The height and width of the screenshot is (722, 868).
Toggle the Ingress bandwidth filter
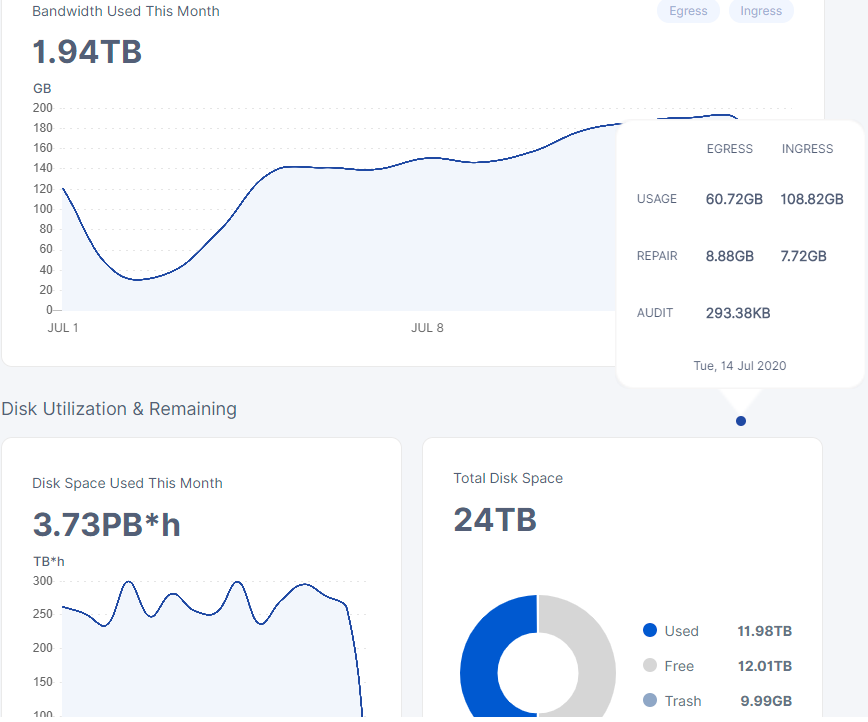[x=761, y=11]
